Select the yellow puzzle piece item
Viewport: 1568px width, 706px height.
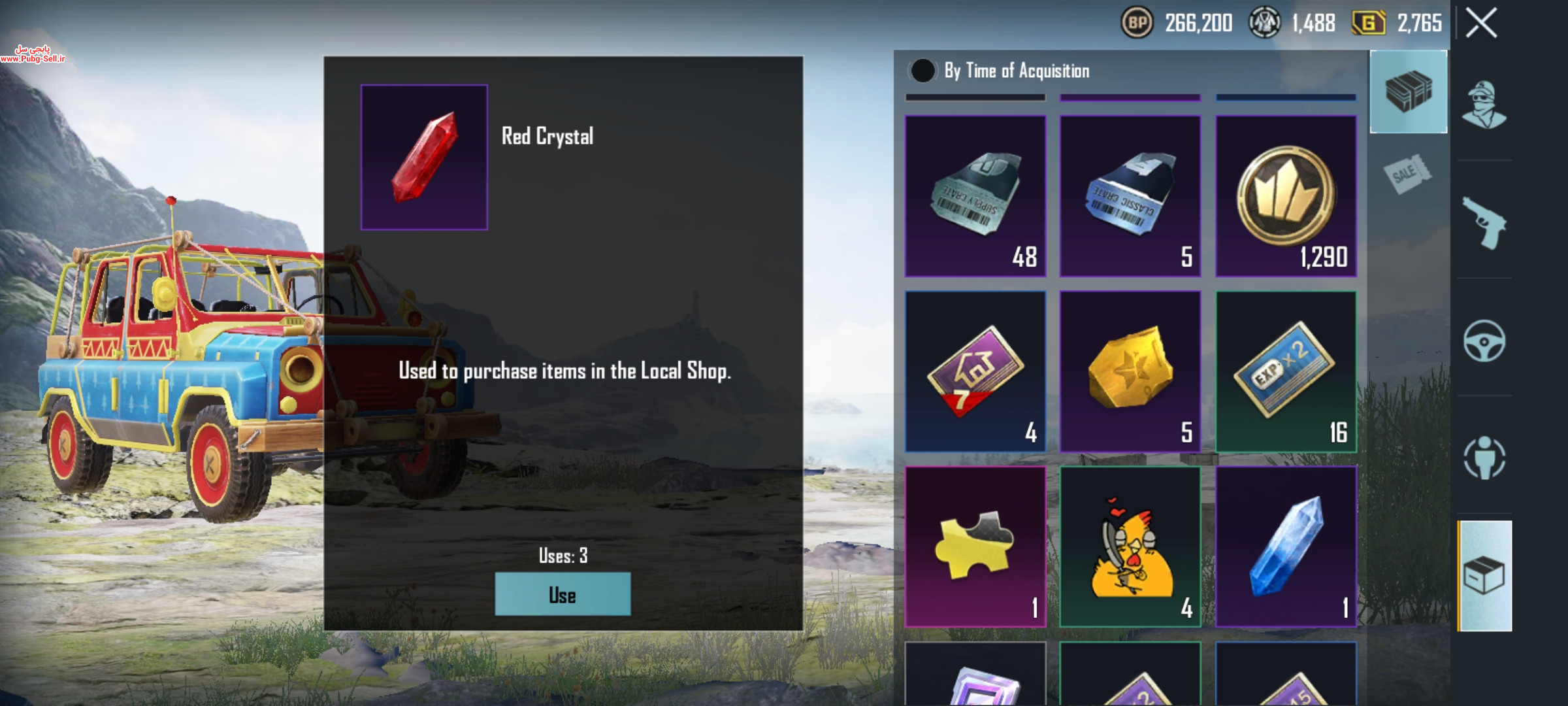(x=975, y=546)
